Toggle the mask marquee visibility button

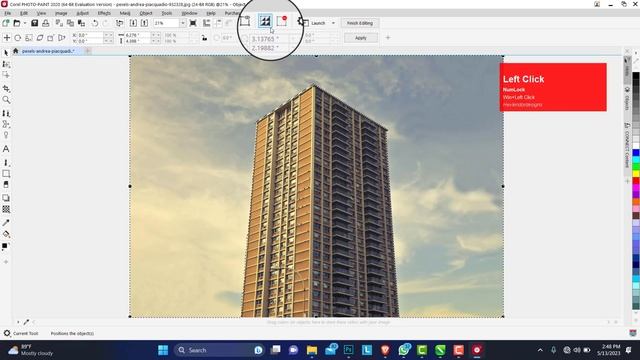pos(245,21)
